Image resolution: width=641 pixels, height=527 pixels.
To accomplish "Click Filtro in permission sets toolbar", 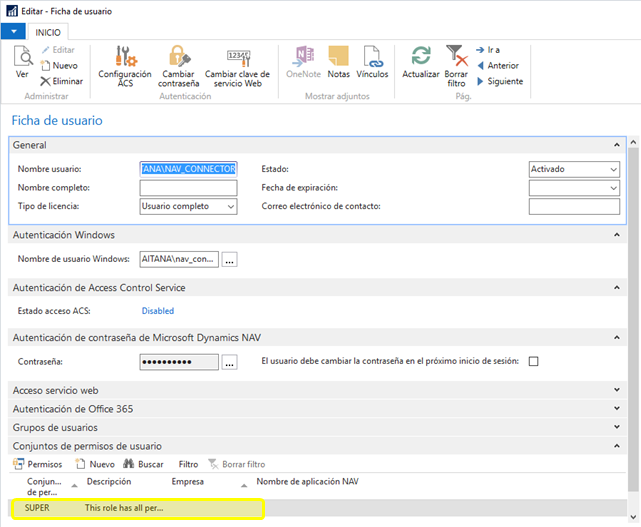I will click(188, 464).
